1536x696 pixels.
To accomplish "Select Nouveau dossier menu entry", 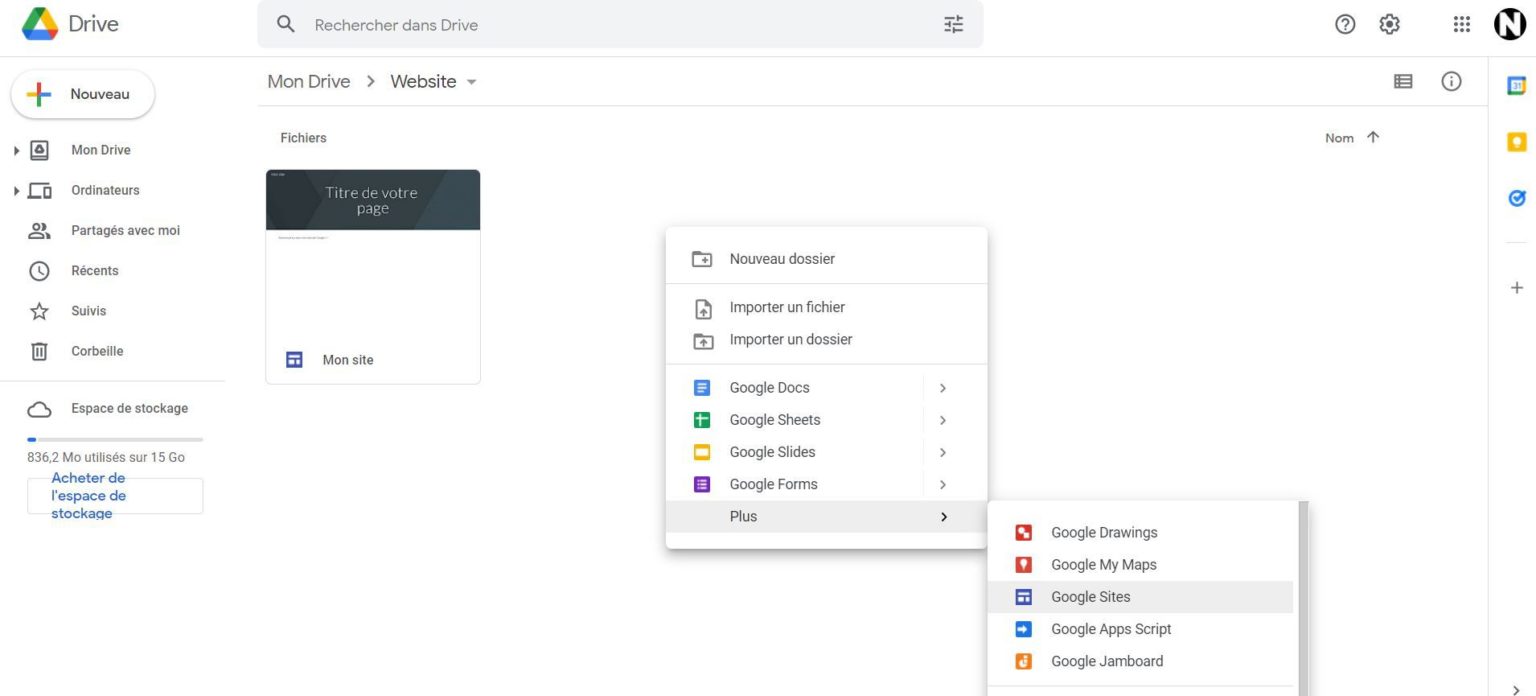I will [x=826, y=259].
